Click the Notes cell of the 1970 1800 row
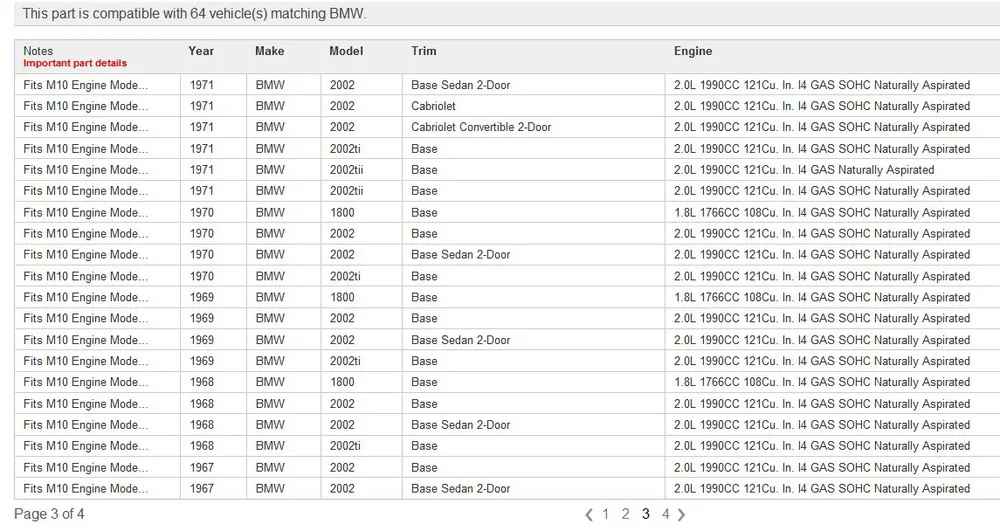The image size is (1000, 528). click(85, 212)
